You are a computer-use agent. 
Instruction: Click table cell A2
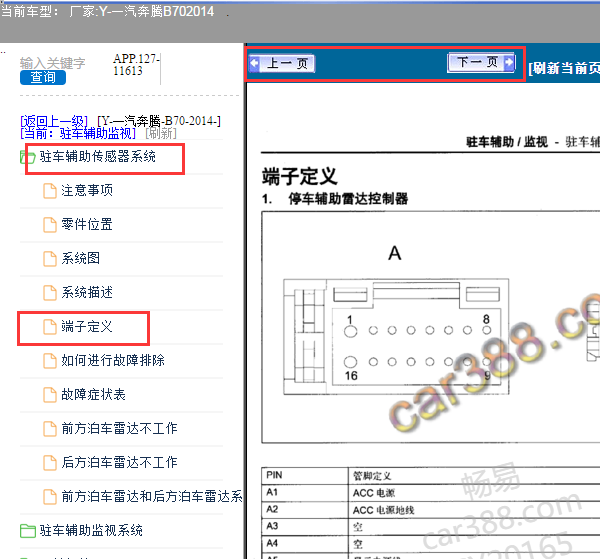point(305,509)
